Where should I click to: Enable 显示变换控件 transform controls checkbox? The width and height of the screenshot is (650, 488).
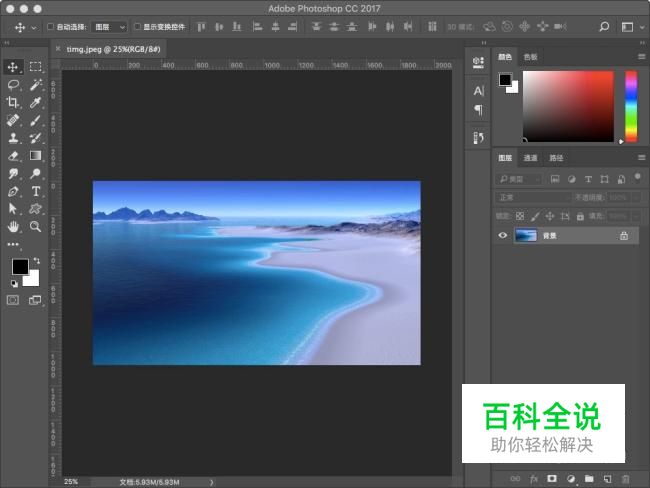(138, 27)
